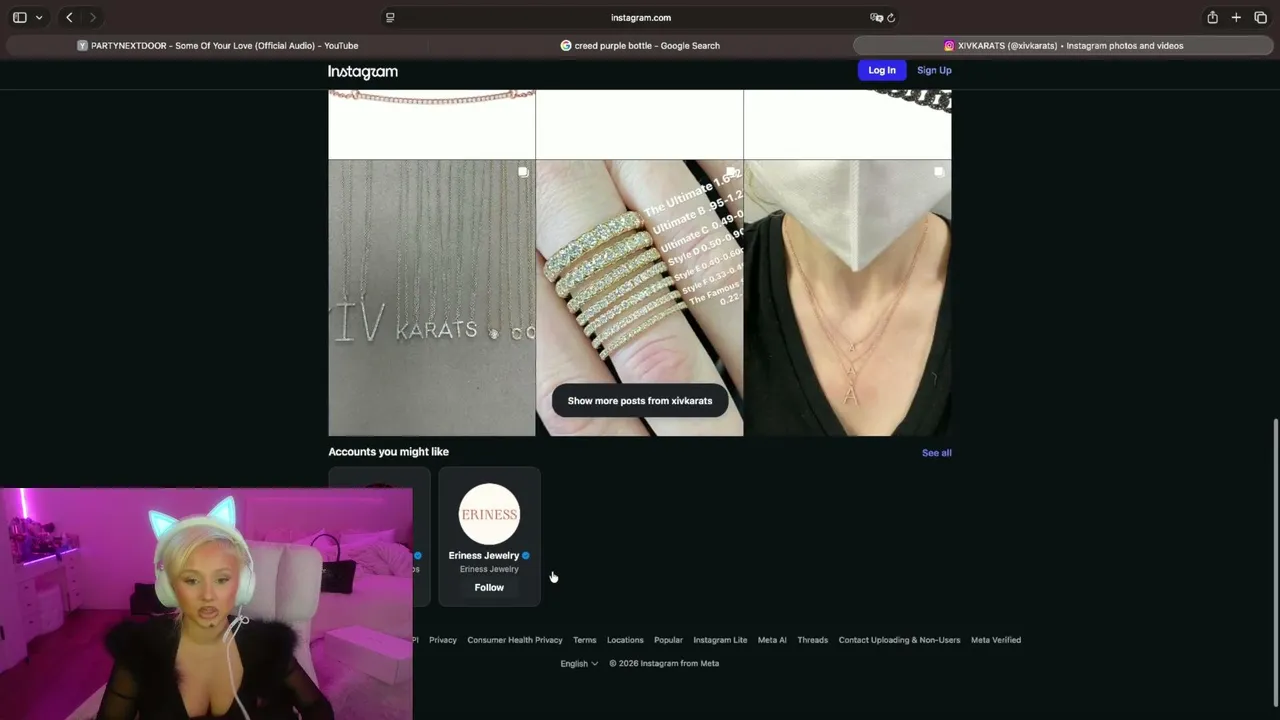Image resolution: width=1280 pixels, height=720 pixels.
Task: Open the sidebar options chevron in Safari
Action: [x=39, y=17]
